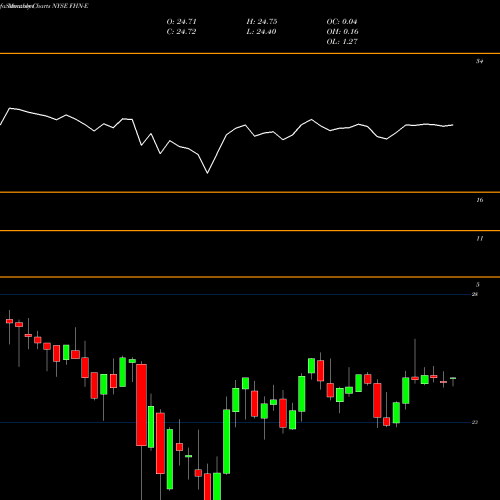Click the '11' indicator axis label
Viewport: 500px width, 500px height.
coord(479,239)
